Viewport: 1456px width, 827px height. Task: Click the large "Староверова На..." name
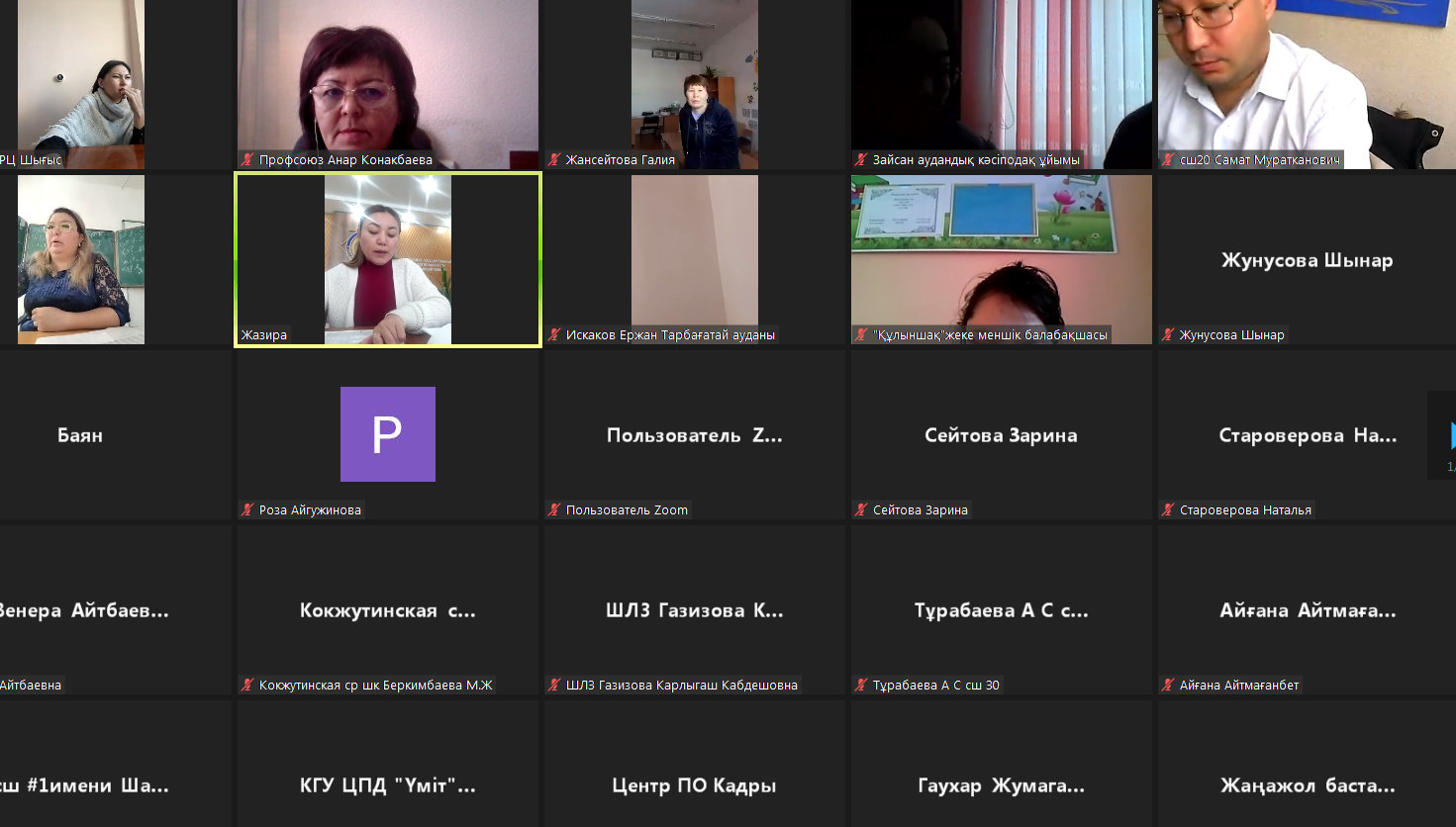point(1308,435)
